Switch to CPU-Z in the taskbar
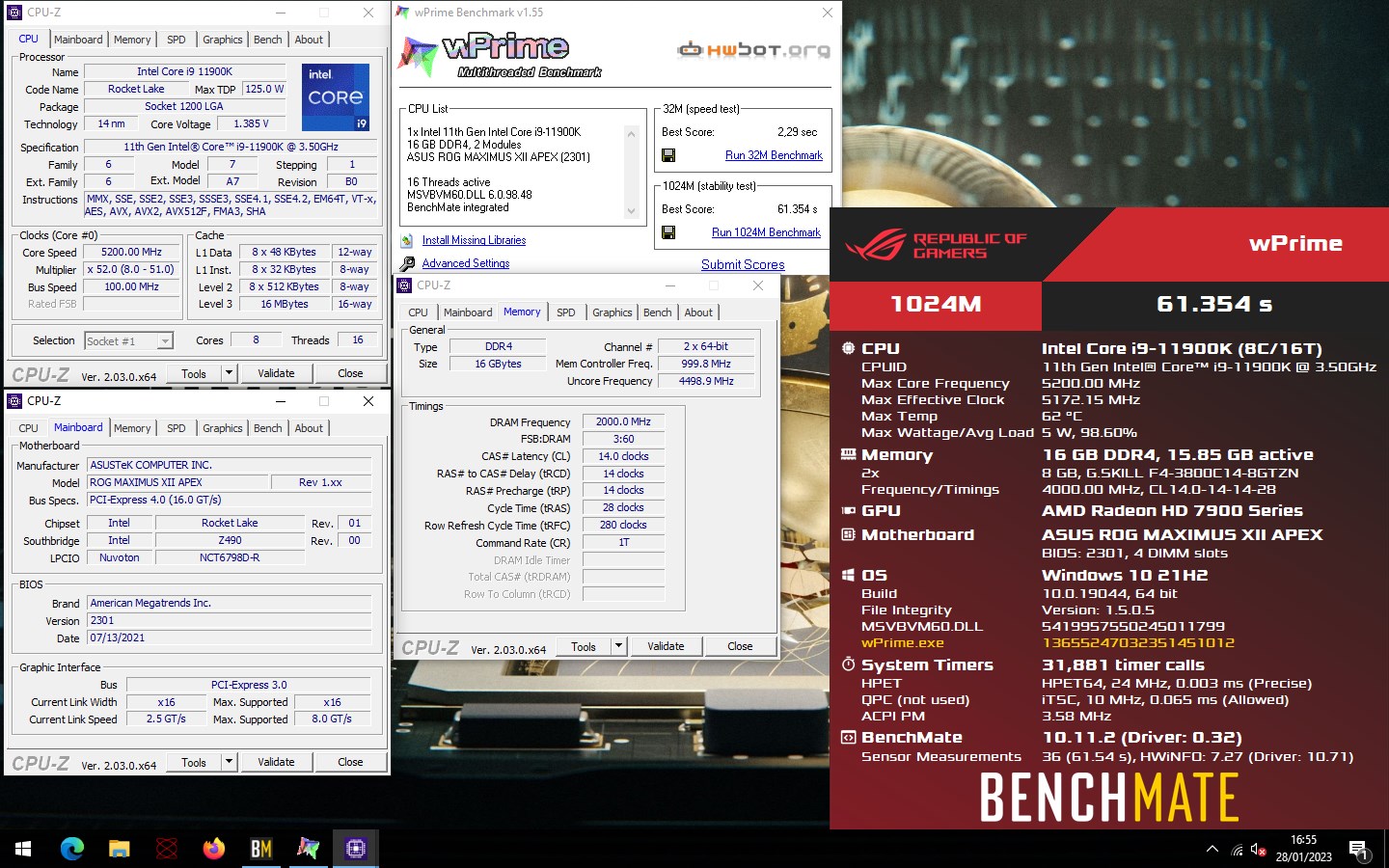The width and height of the screenshot is (1389, 868). (355, 849)
